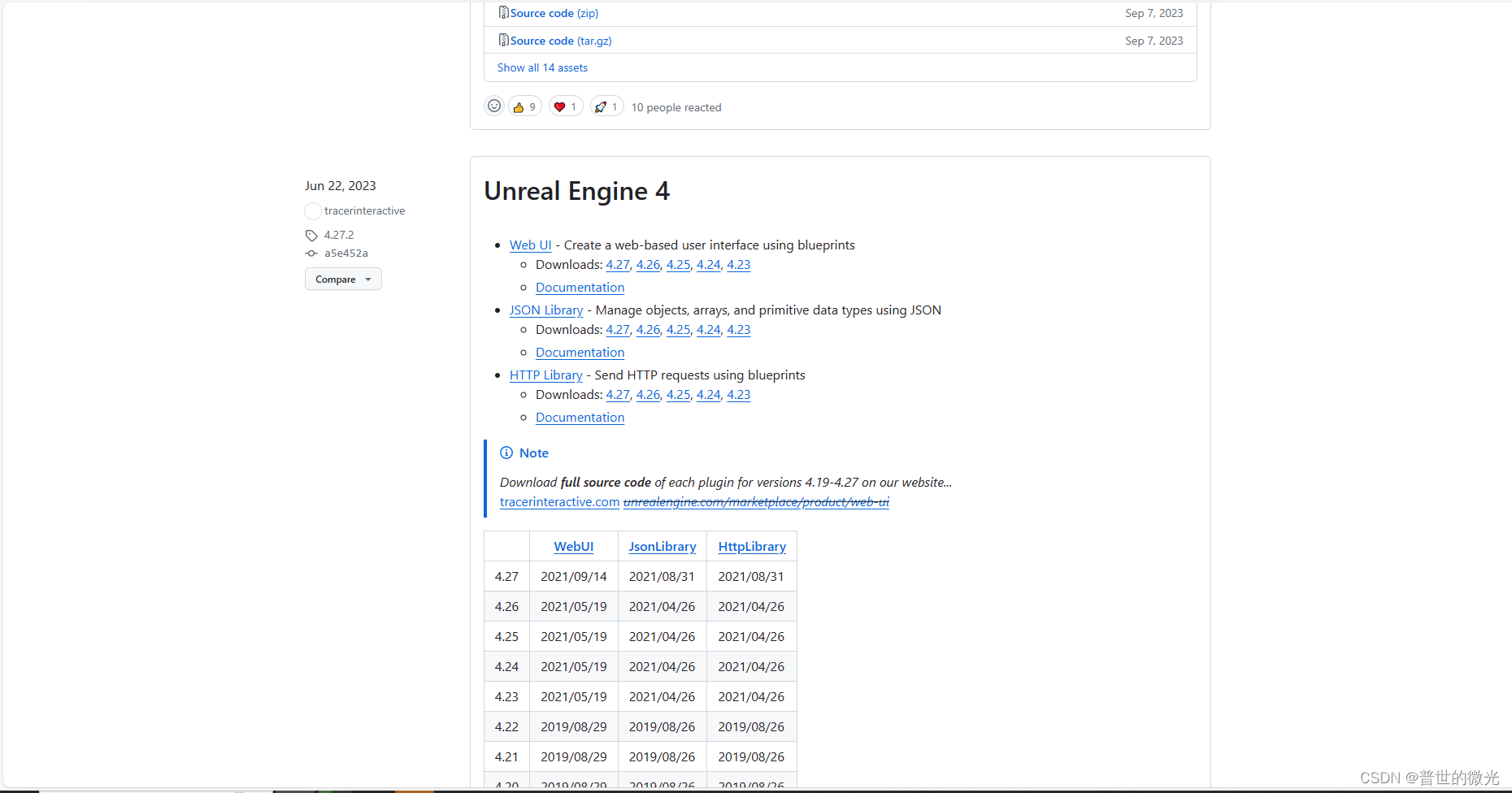This screenshot has width=1512, height=793.
Task: Open the 4.27.2 tag link
Action: (339, 235)
